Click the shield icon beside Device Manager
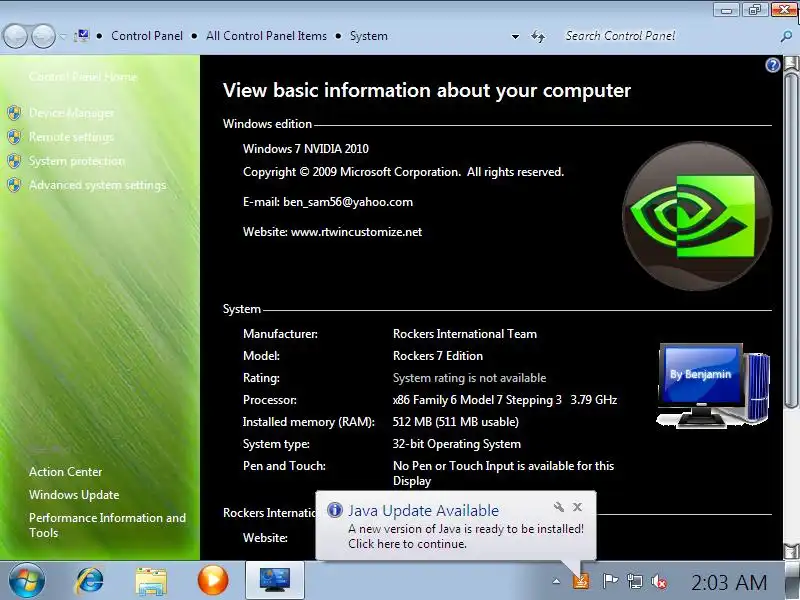This screenshot has height=600, width=800. coord(14,113)
